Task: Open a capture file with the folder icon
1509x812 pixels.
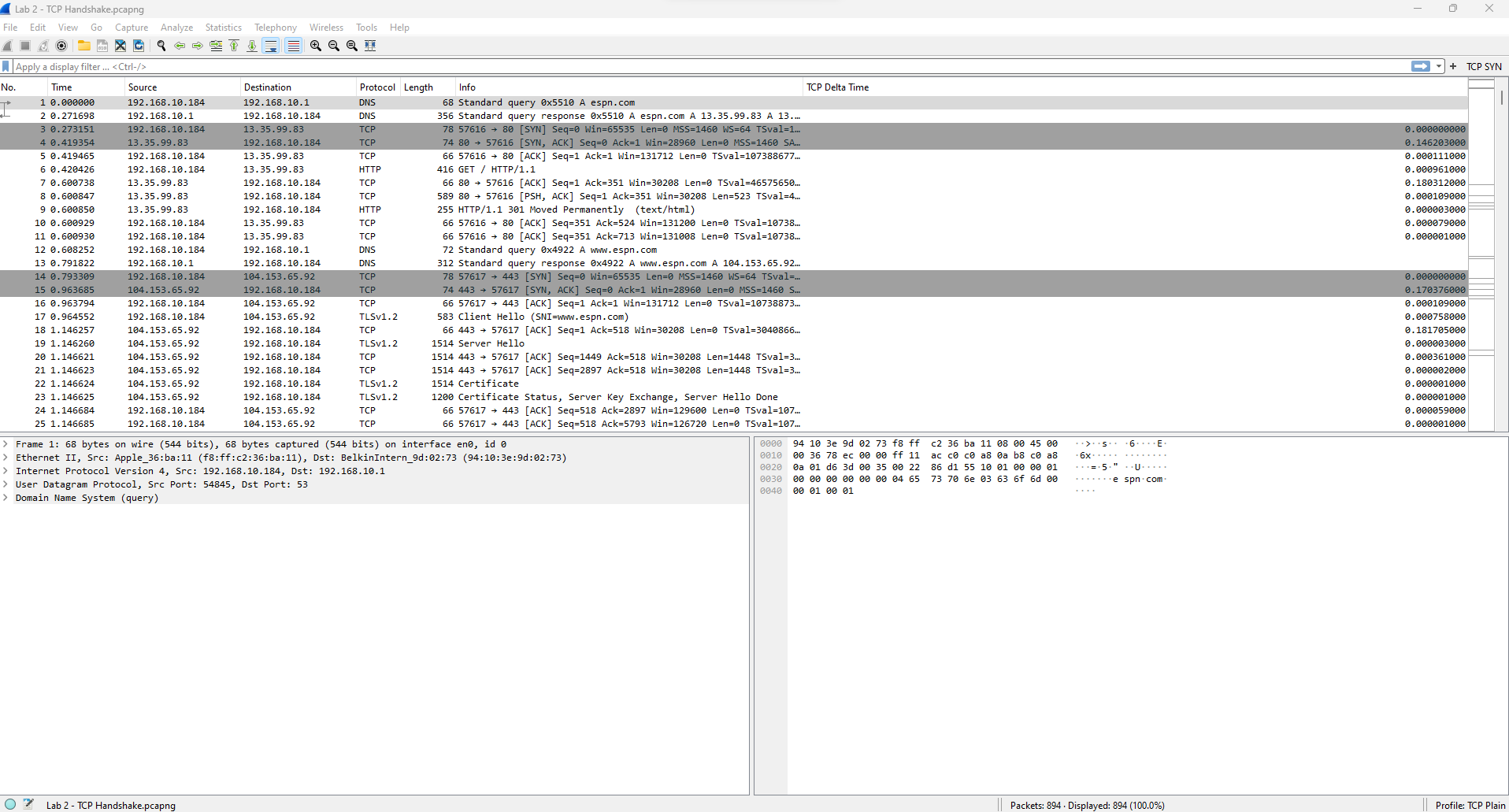Action: point(84,46)
